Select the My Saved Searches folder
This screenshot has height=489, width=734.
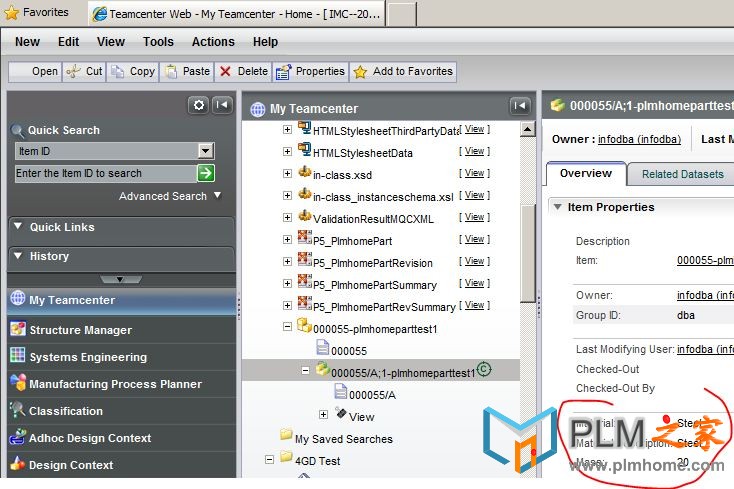click(x=344, y=439)
